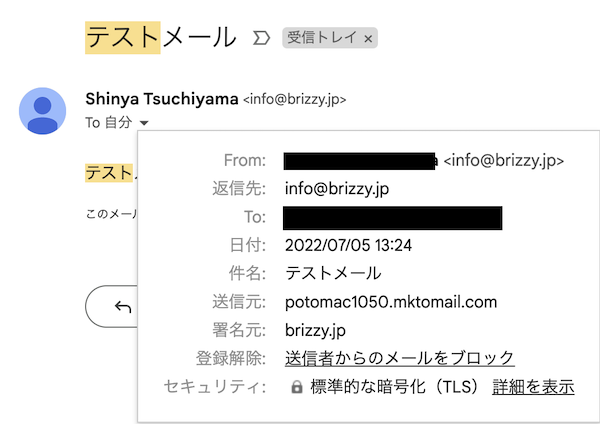Screen dimensions: 600x424
Task: Click the sender address next to Shinya Tsuchiyama
Action: (295, 99)
